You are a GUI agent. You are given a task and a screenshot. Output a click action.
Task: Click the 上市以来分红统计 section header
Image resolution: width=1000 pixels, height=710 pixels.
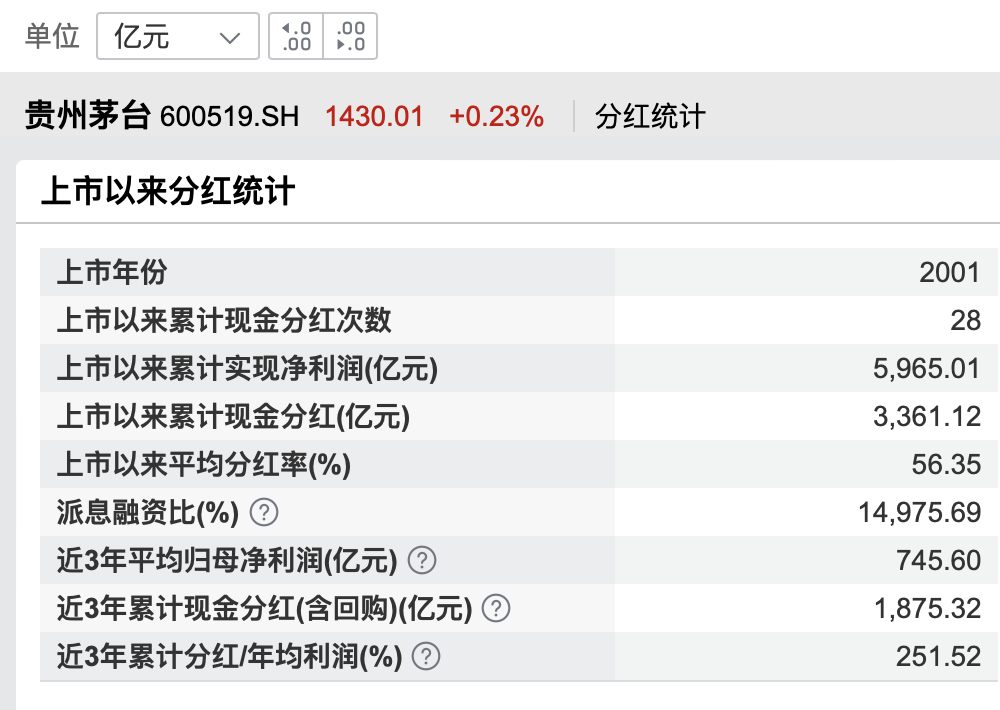pyautogui.click(x=168, y=191)
